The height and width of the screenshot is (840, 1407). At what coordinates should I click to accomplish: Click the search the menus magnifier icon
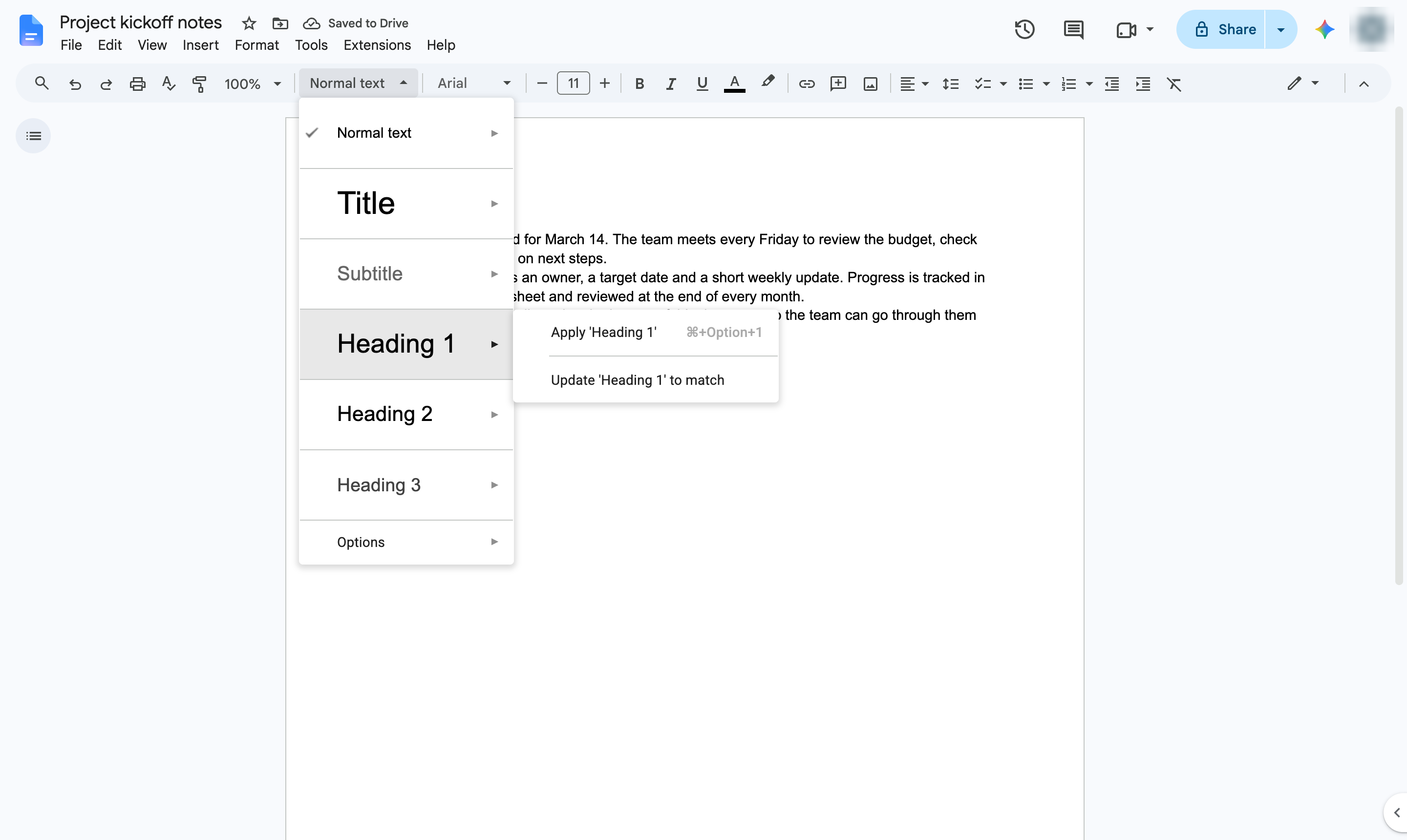click(42, 84)
